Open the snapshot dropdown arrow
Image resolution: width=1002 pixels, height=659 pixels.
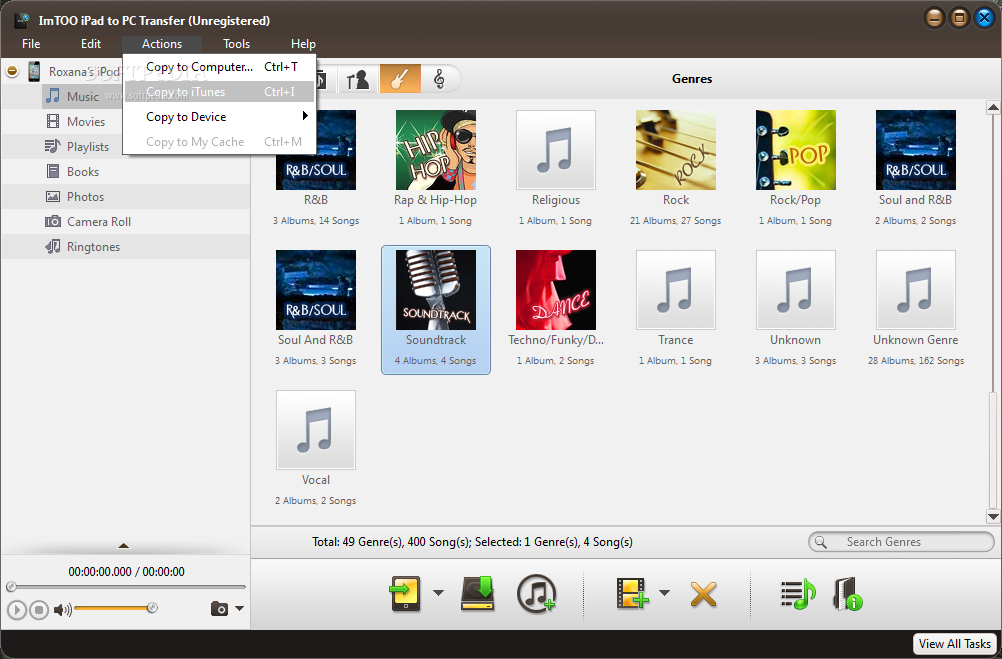pos(240,609)
